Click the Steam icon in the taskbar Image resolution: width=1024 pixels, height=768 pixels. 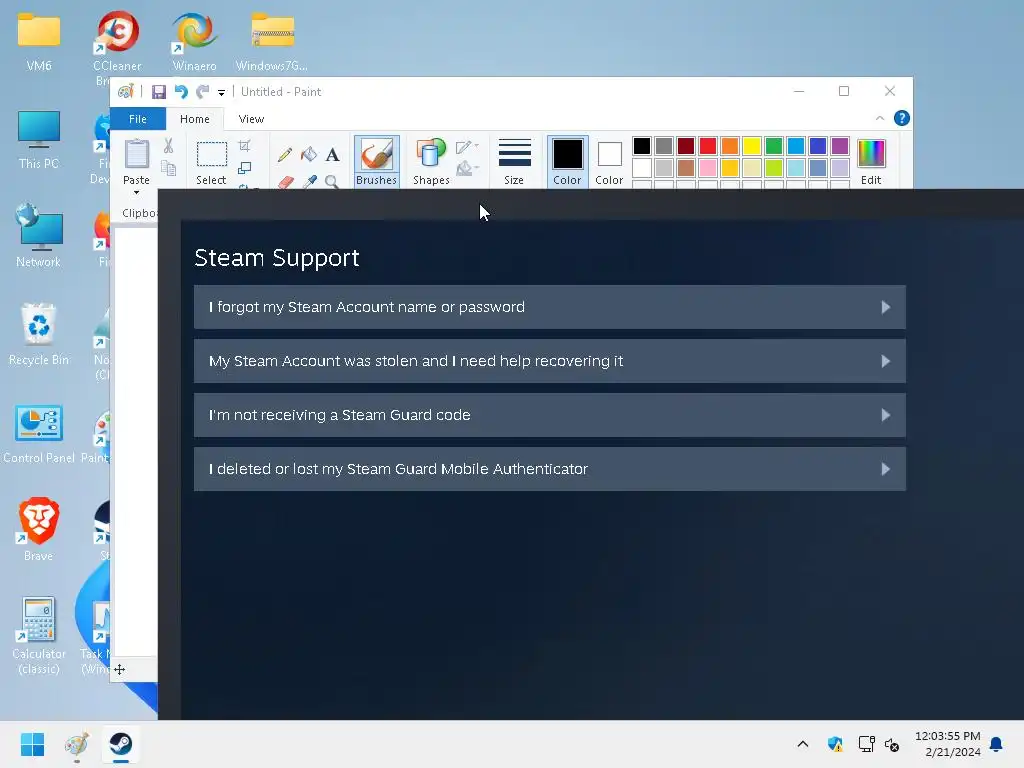point(121,744)
